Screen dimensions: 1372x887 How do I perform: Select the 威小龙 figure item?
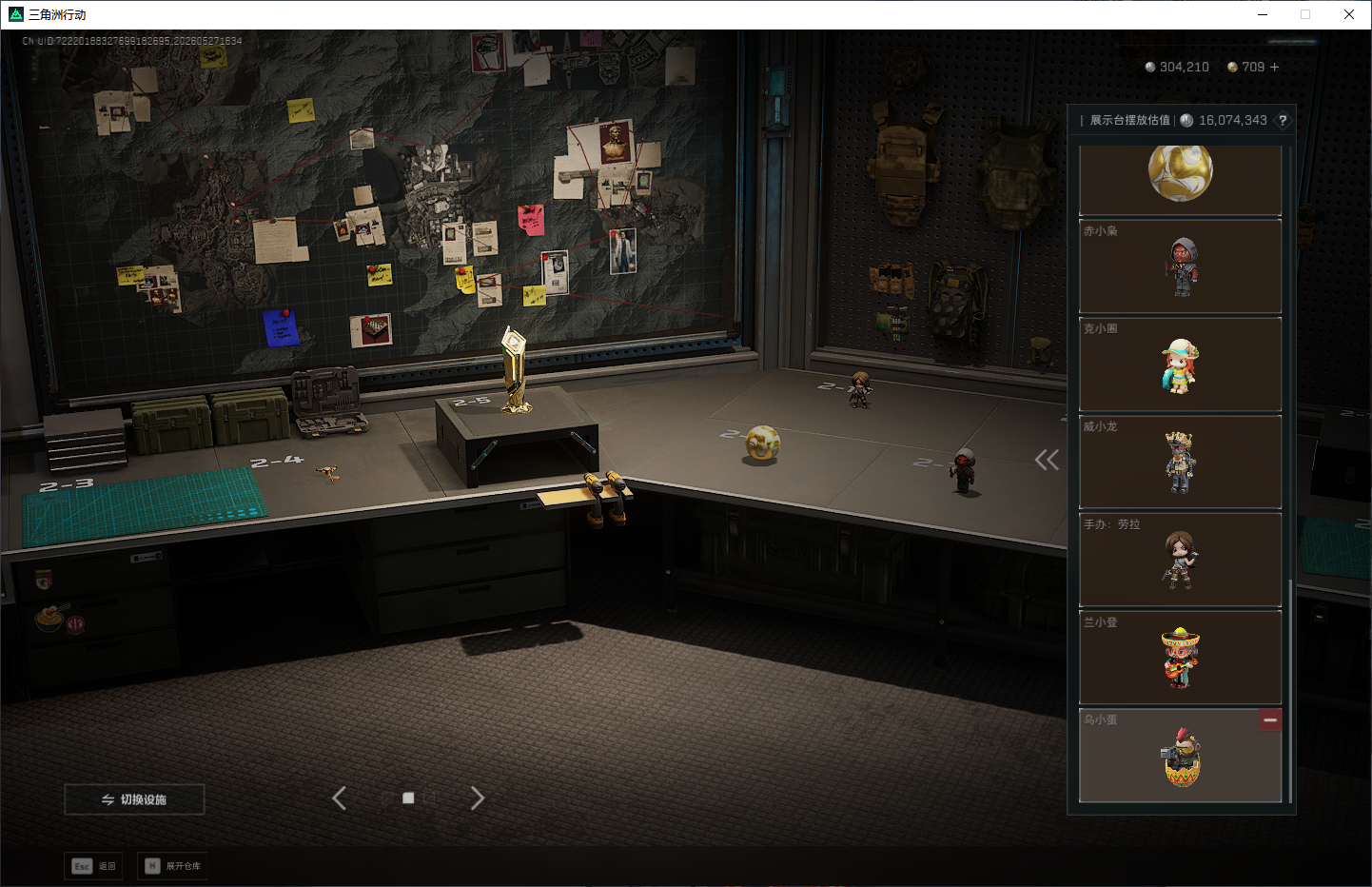click(x=1180, y=463)
